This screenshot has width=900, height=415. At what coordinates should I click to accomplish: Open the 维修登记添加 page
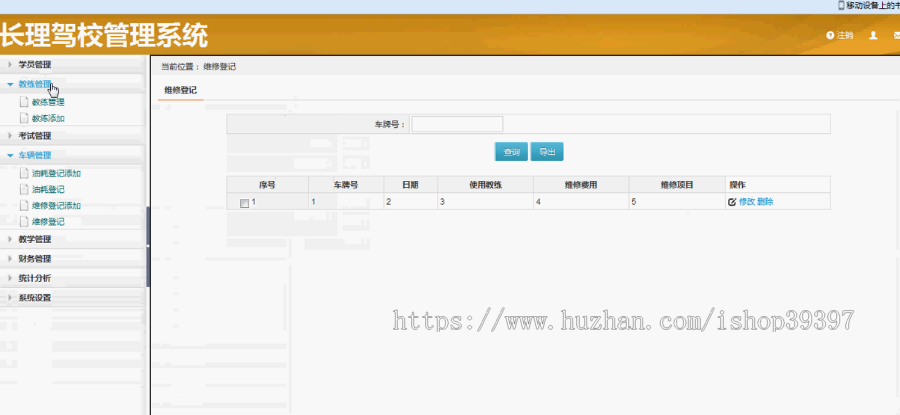coord(56,205)
